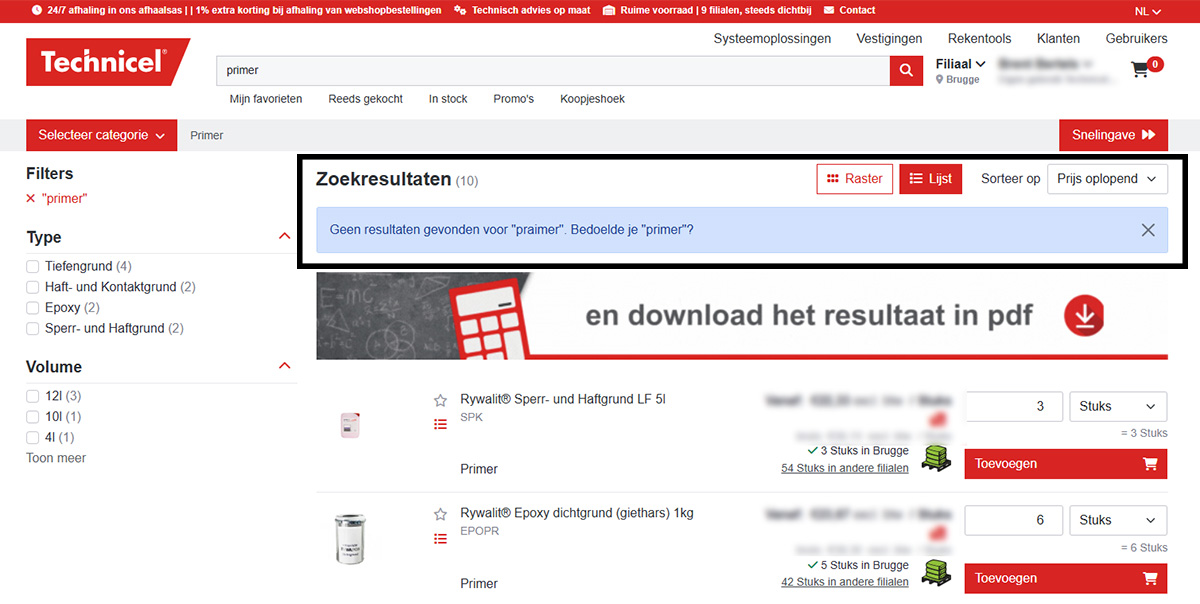Click 'Toon meer' under Volume
Viewport: 1200px width, 604px height.
click(x=56, y=458)
